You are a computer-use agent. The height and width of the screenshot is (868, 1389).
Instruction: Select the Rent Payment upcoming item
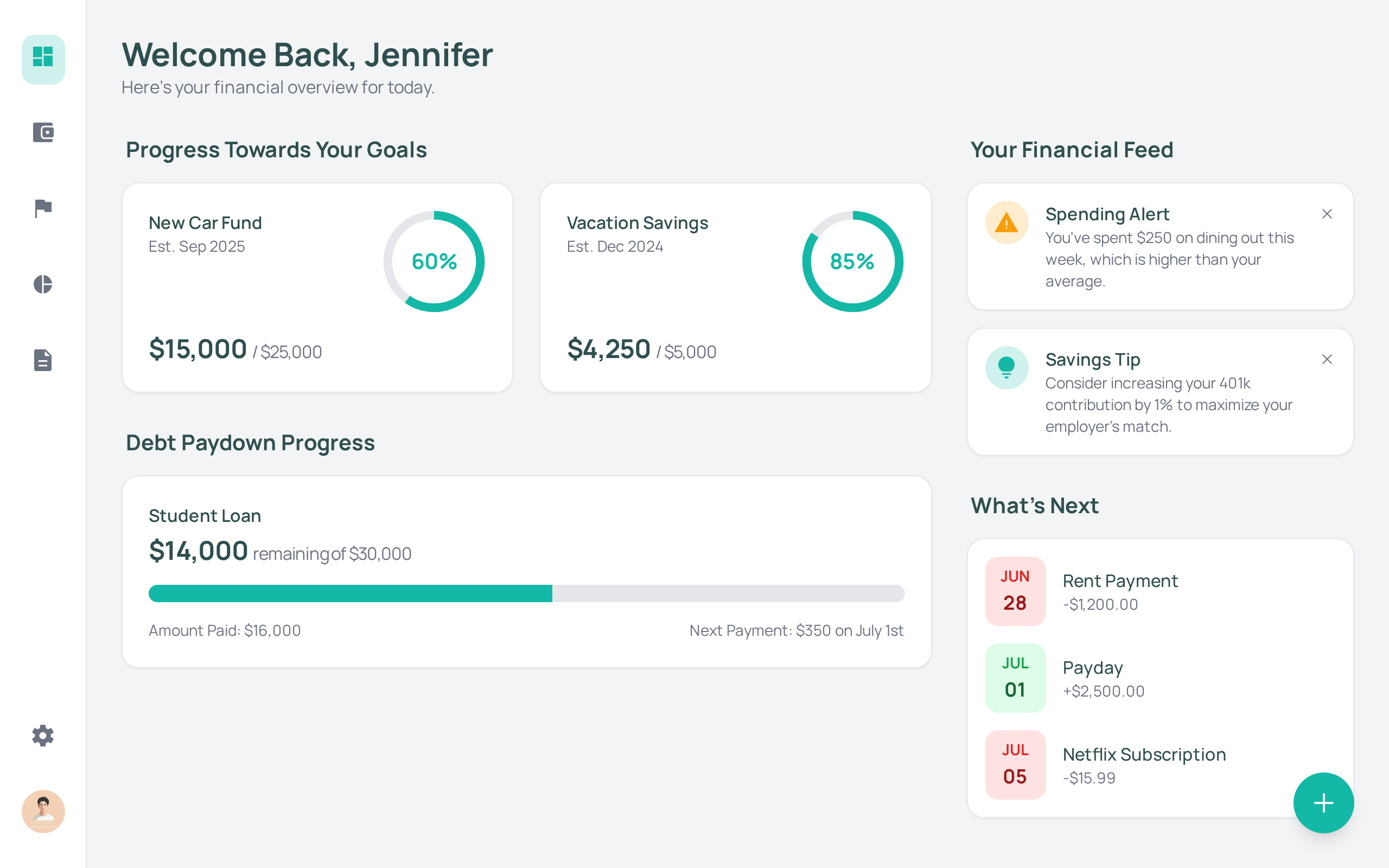(x=1119, y=591)
